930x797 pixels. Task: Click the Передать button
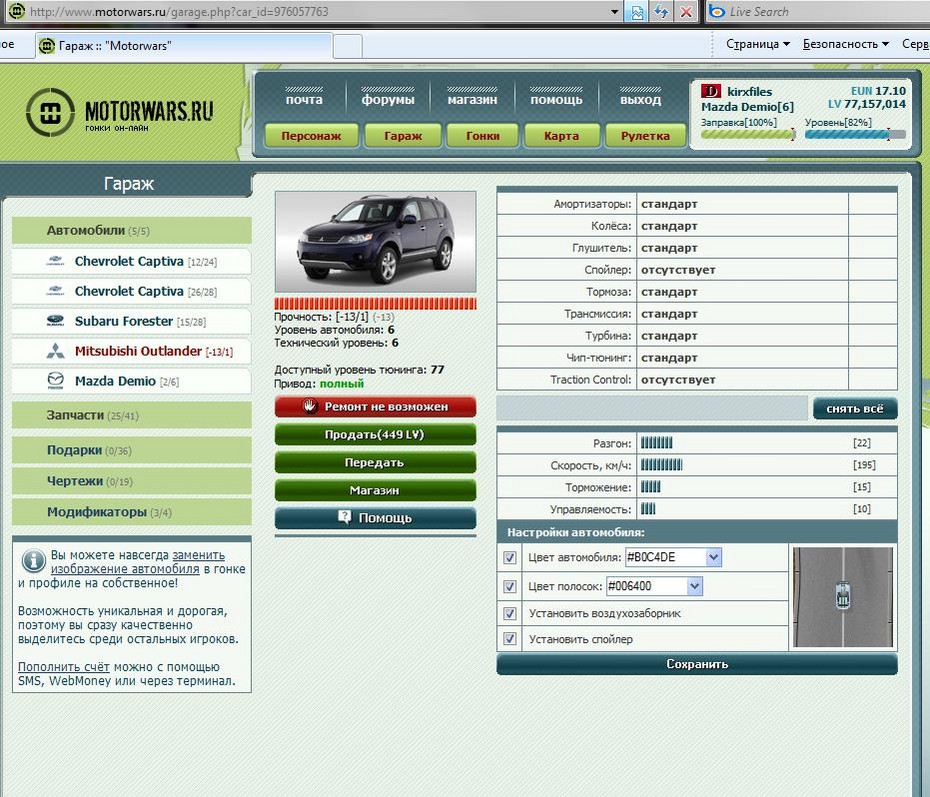(x=375, y=463)
